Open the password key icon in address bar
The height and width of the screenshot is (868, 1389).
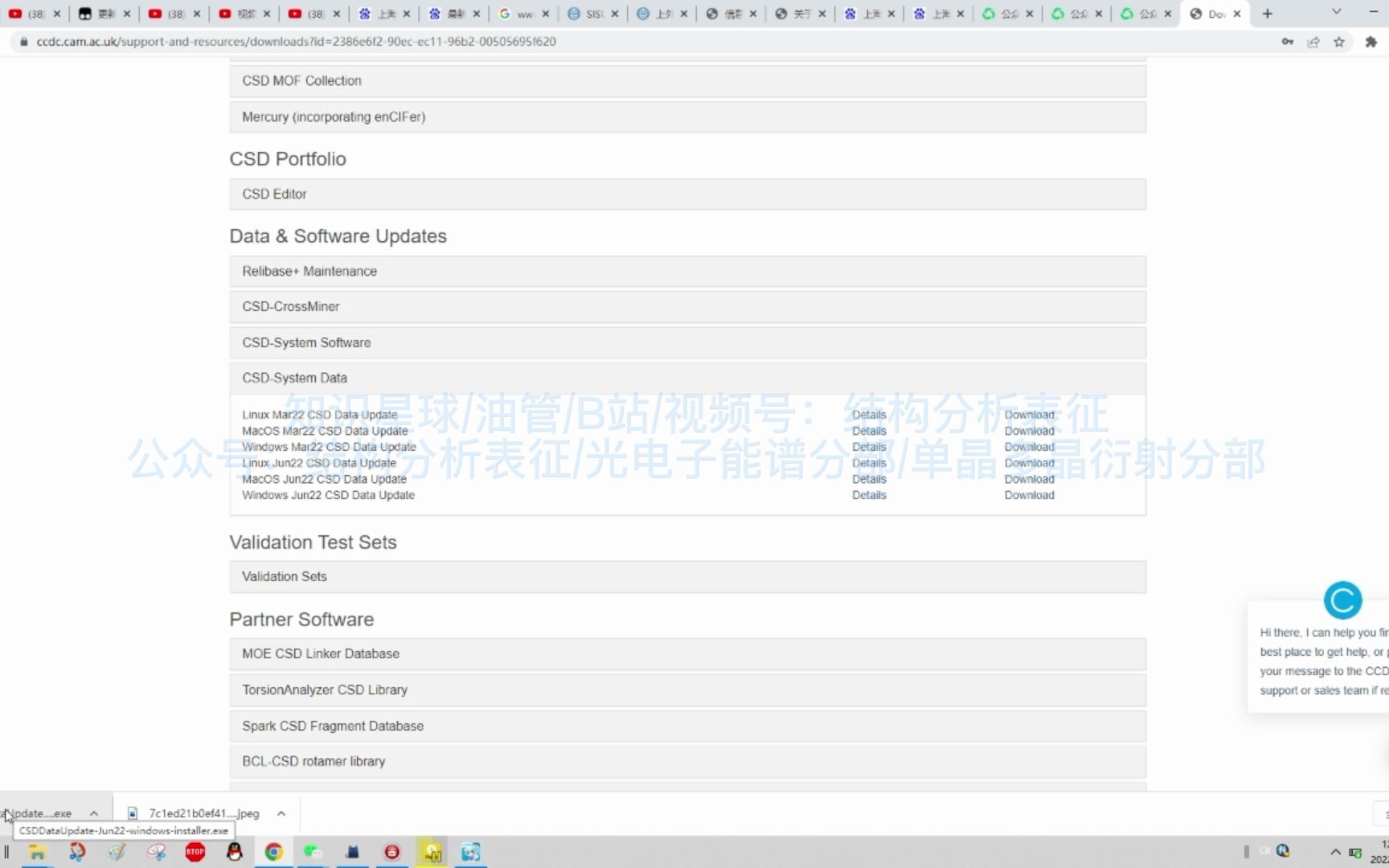coord(1287,41)
